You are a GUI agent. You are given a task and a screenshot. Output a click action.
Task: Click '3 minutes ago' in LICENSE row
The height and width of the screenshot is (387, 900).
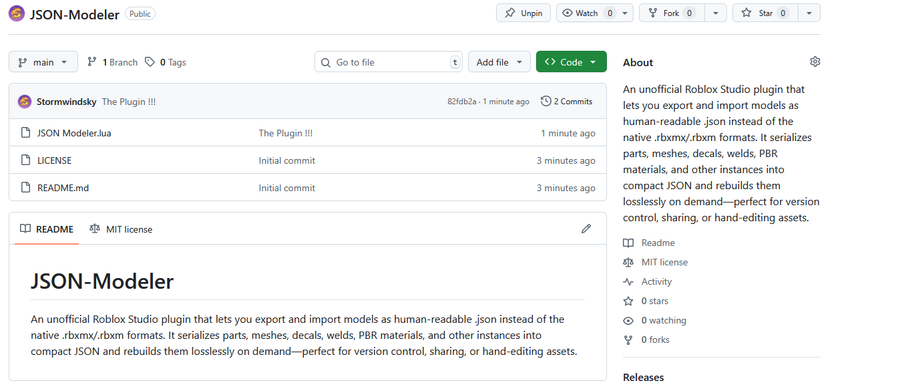tap(566, 161)
